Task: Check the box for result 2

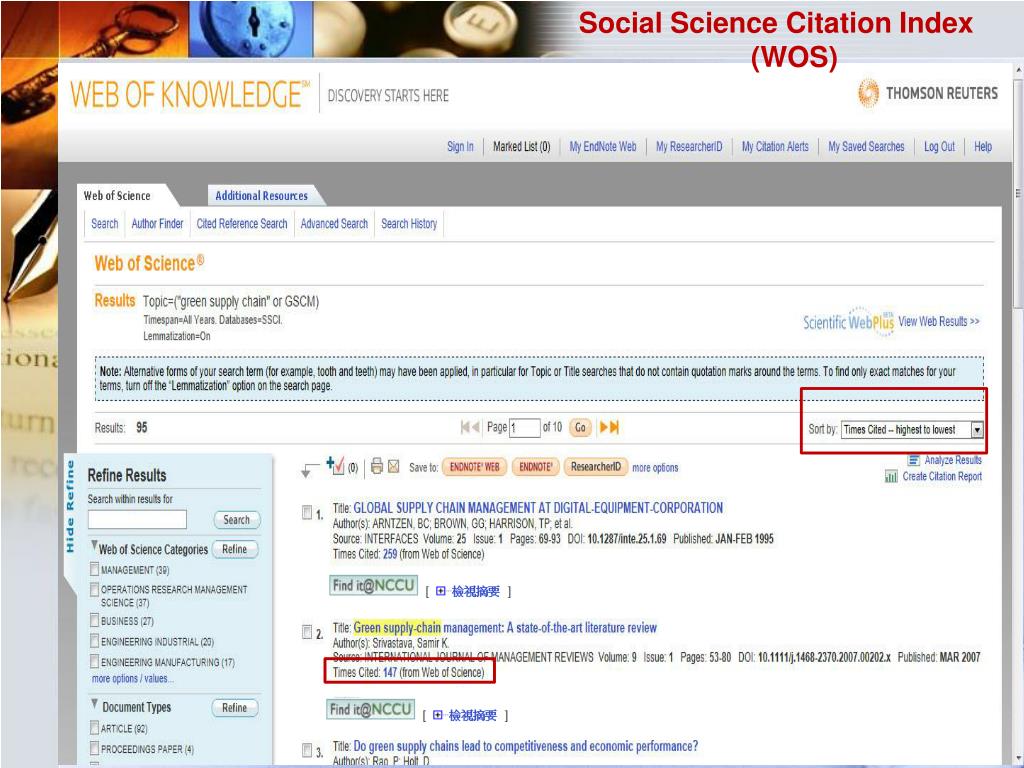Action: pos(307,632)
